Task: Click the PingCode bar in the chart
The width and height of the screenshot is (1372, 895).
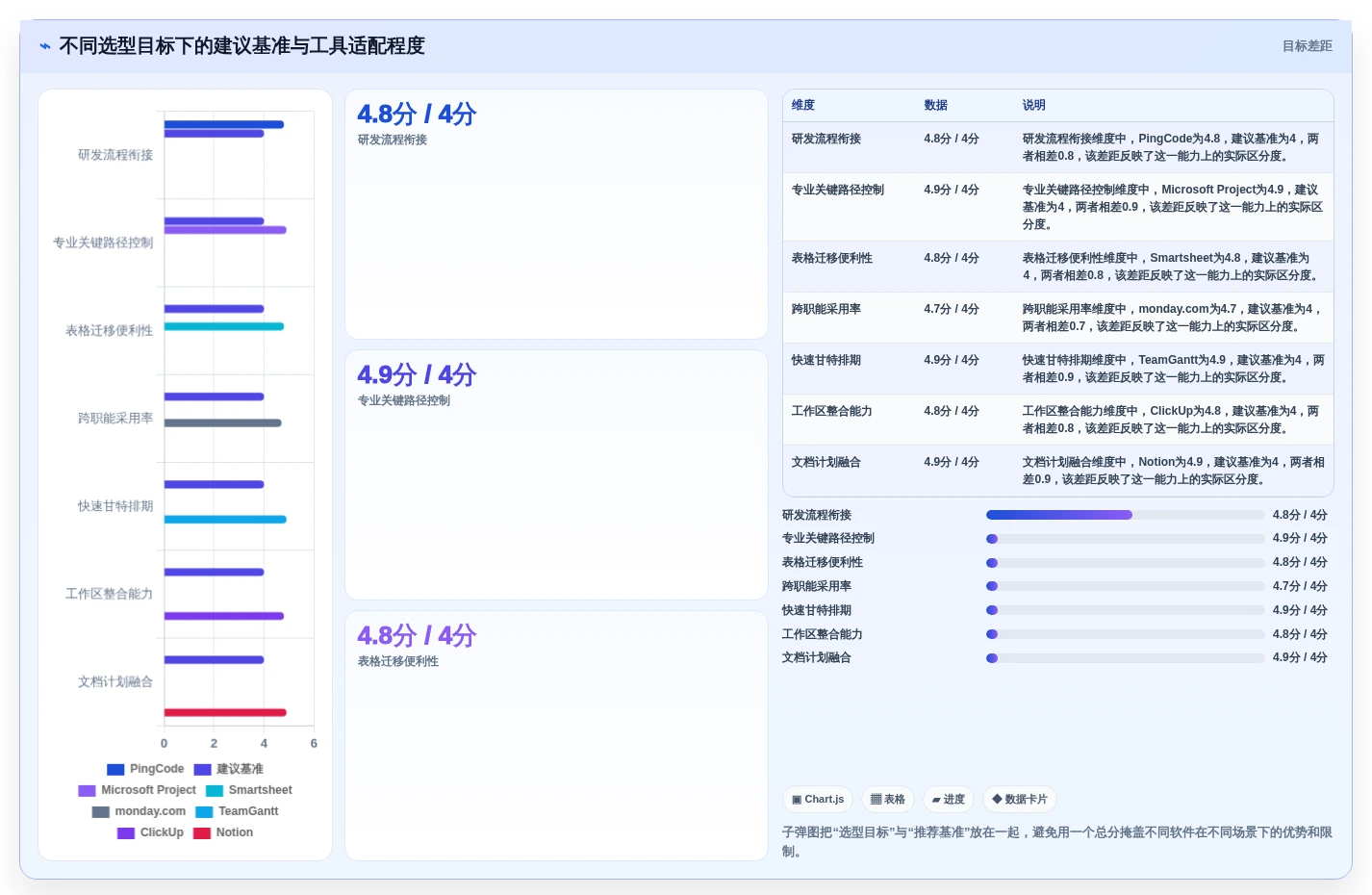Action: pos(224,124)
